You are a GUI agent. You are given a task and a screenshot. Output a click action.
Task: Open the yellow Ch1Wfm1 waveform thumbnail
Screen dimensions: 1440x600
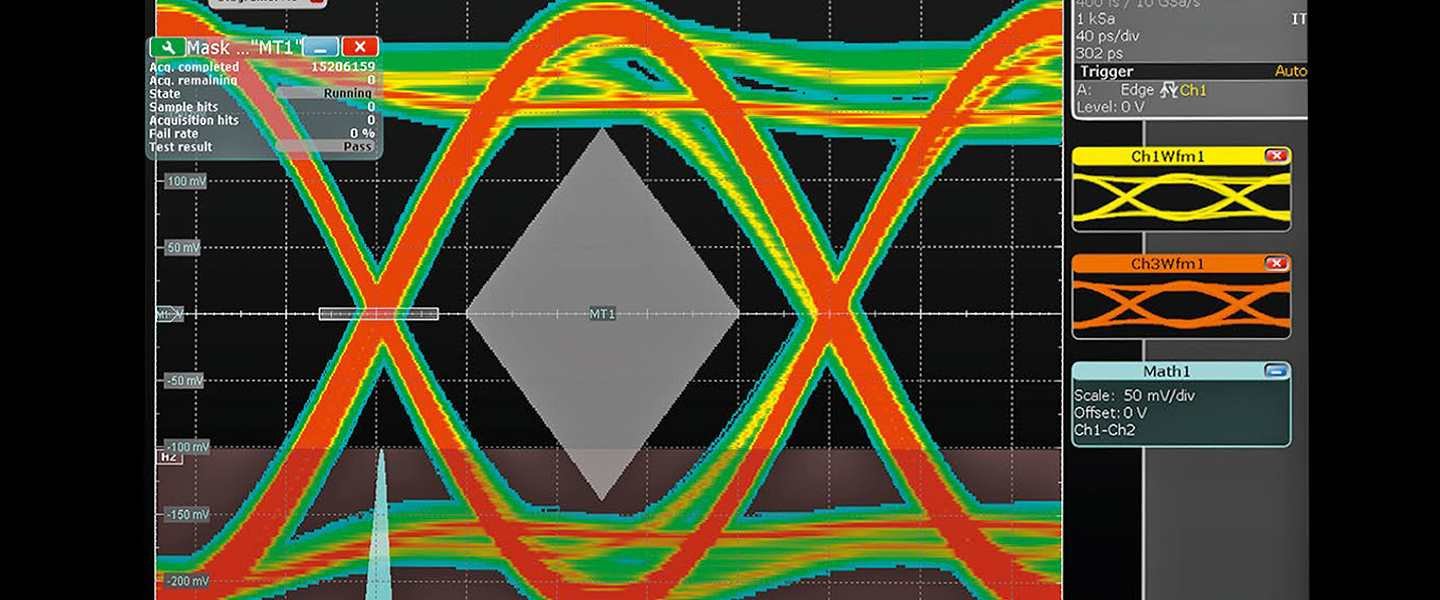[1181, 197]
